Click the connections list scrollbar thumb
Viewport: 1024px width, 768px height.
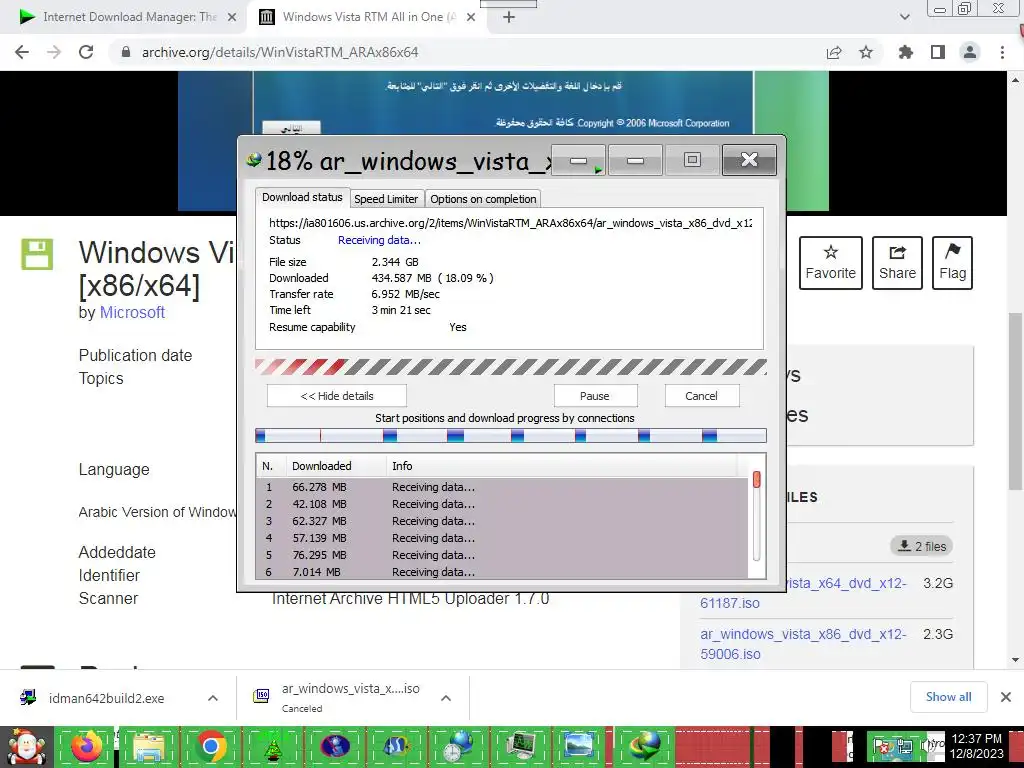click(x=756, y=479)
